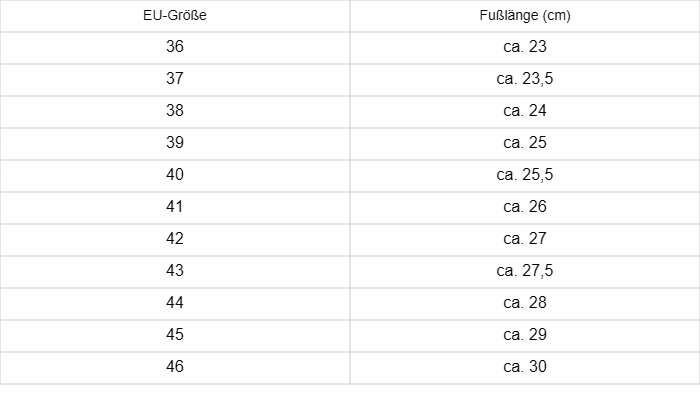Click the EU size 42 cell

point(175,239)
